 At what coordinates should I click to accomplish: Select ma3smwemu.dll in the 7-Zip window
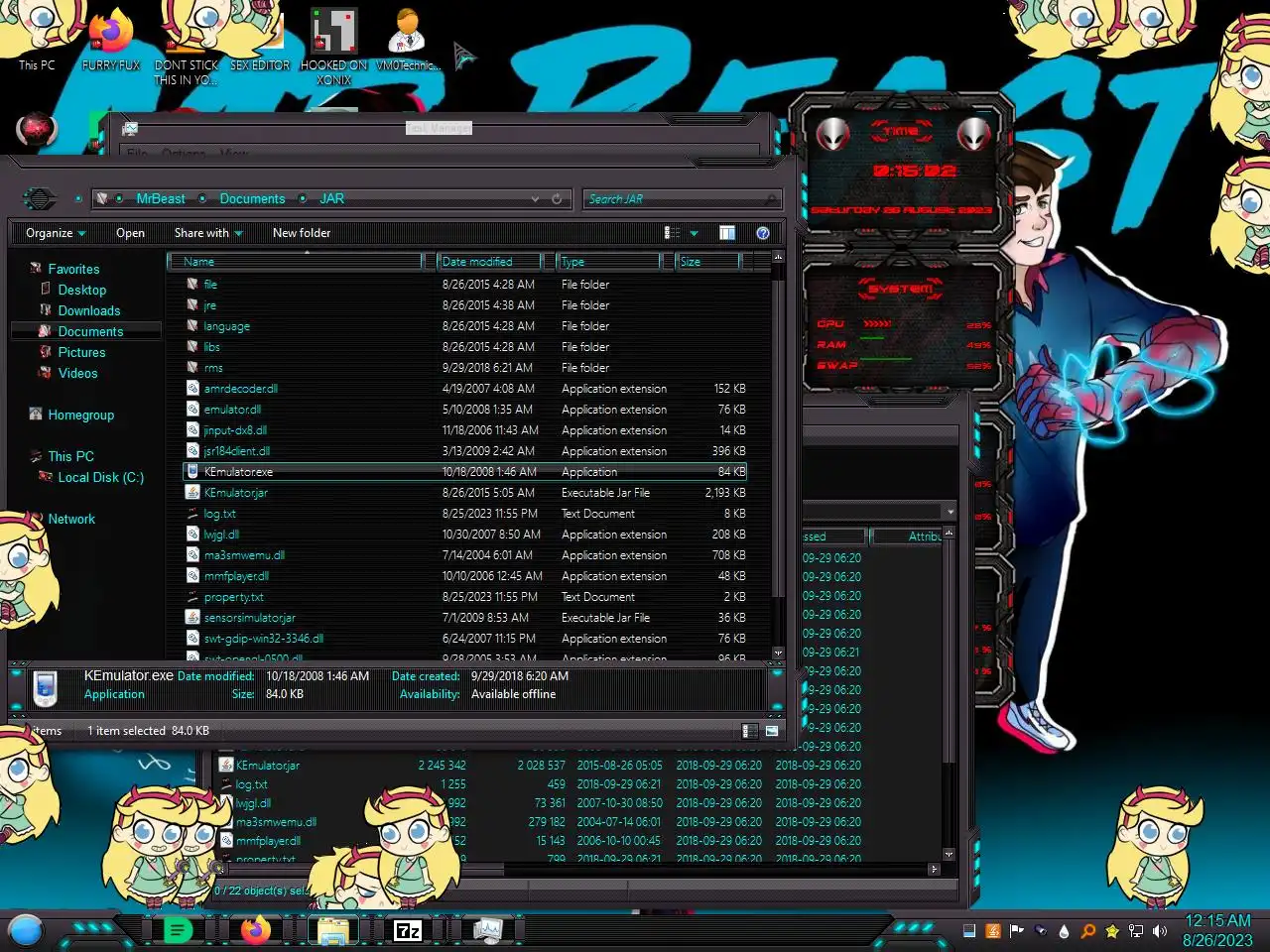point(276,822)
